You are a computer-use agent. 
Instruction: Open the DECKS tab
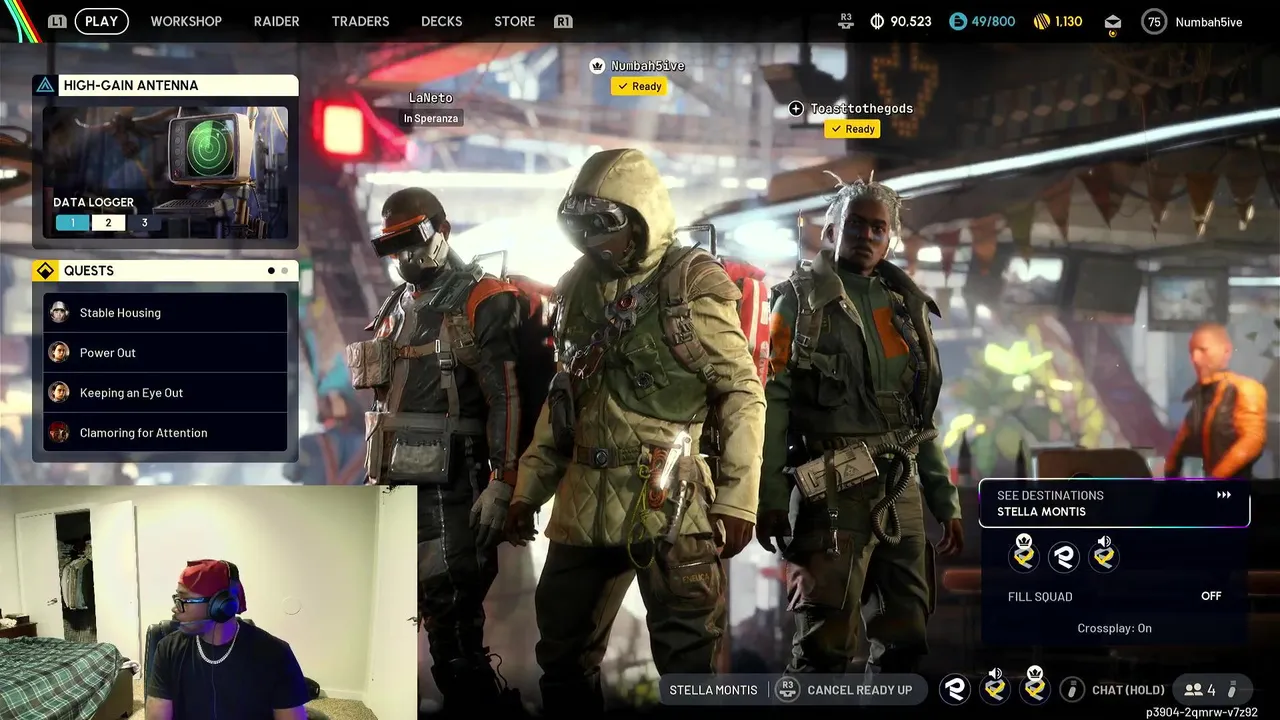(441, 21)
